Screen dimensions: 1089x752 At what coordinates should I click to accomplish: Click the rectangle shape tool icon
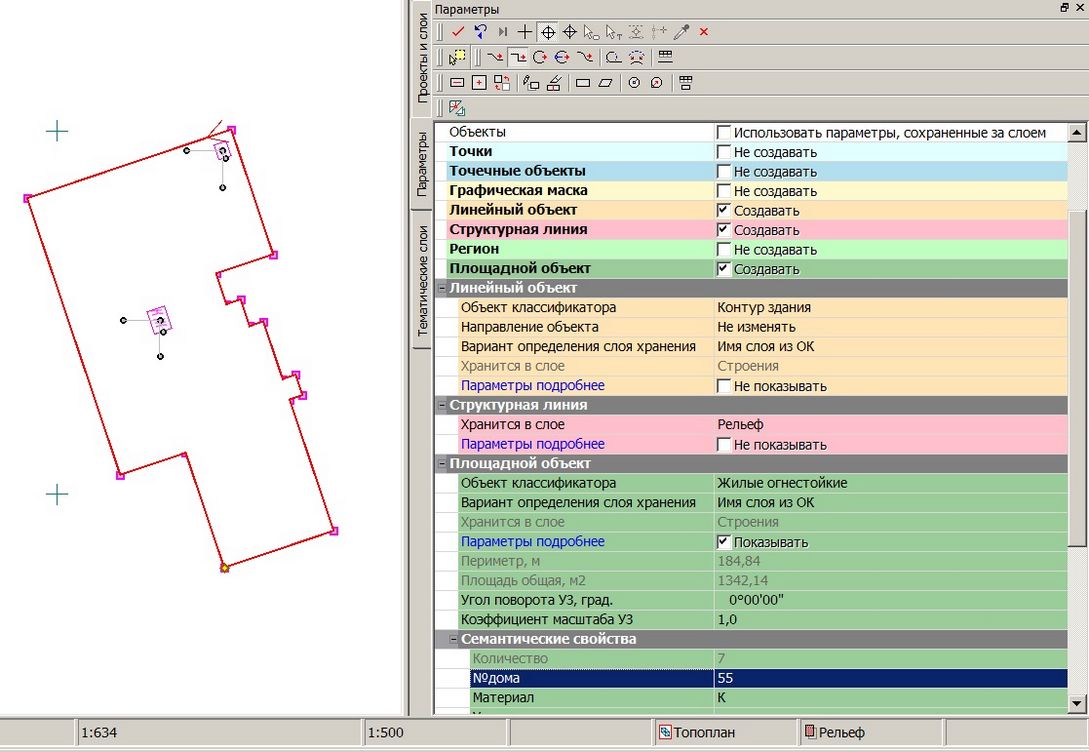pyautogui.click(x=584, y=83)
